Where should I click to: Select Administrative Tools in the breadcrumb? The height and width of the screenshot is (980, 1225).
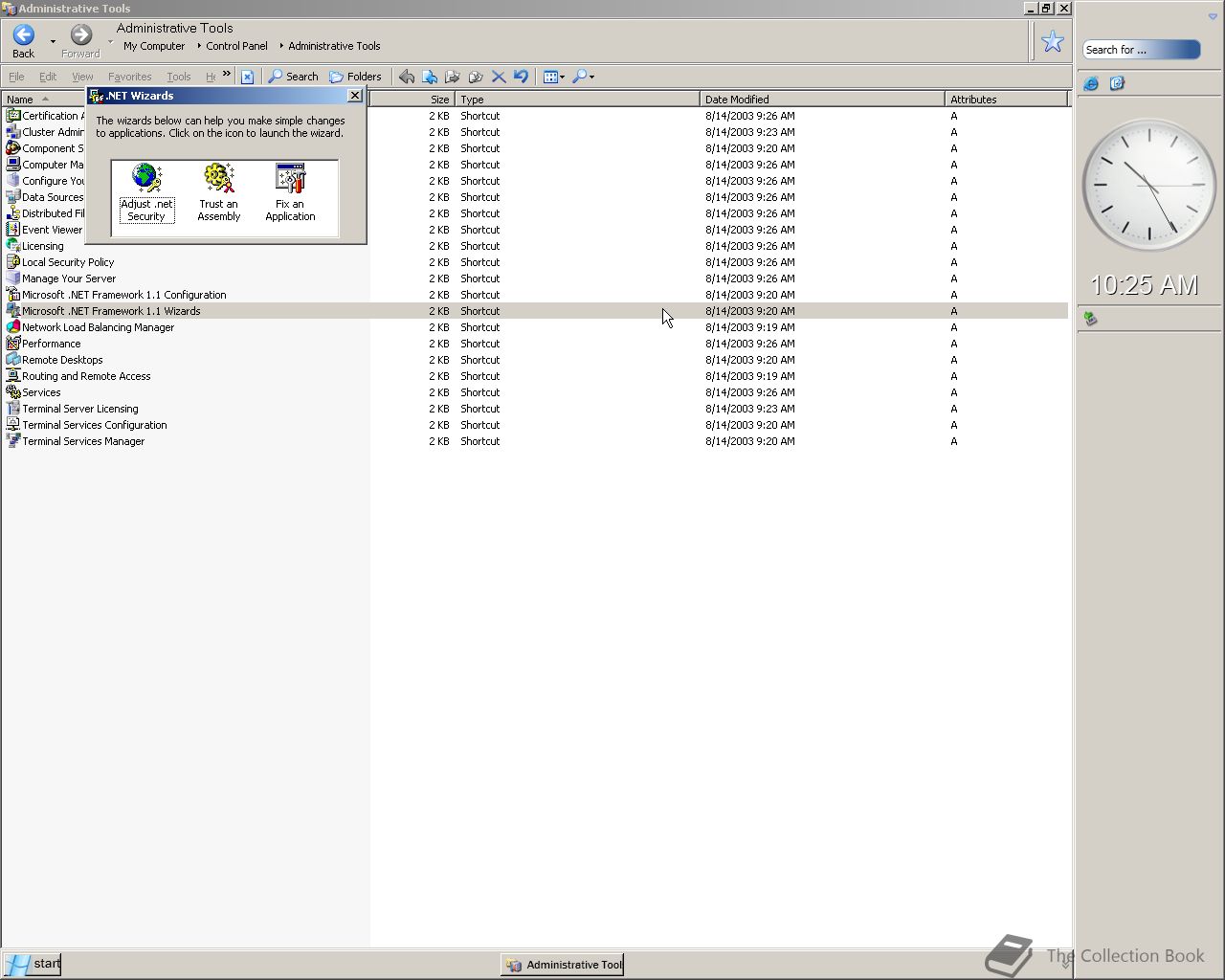334,46
